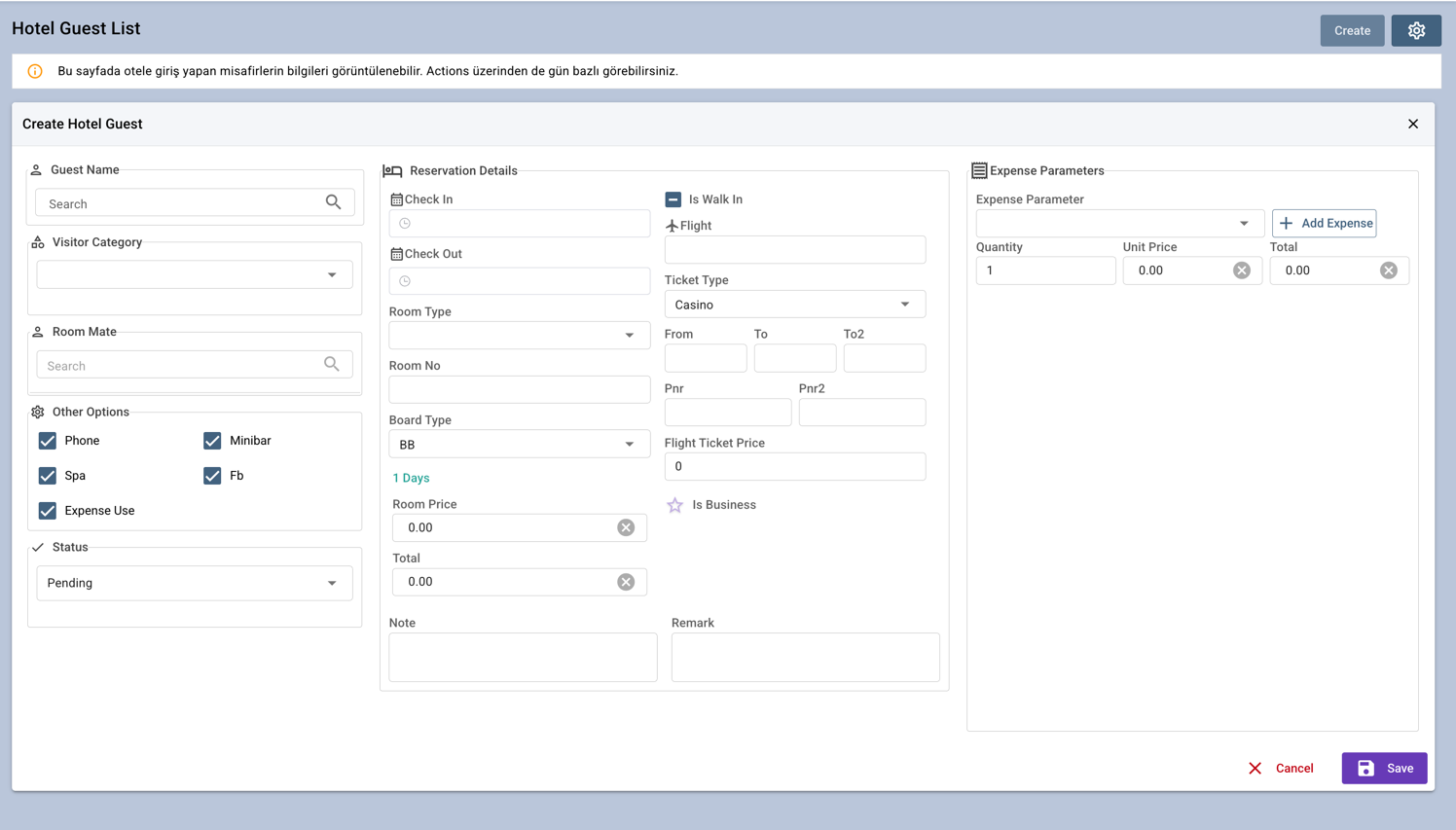Toggle the Phone checkbox
Screen dimensions: 1456x830
(48, 441)
